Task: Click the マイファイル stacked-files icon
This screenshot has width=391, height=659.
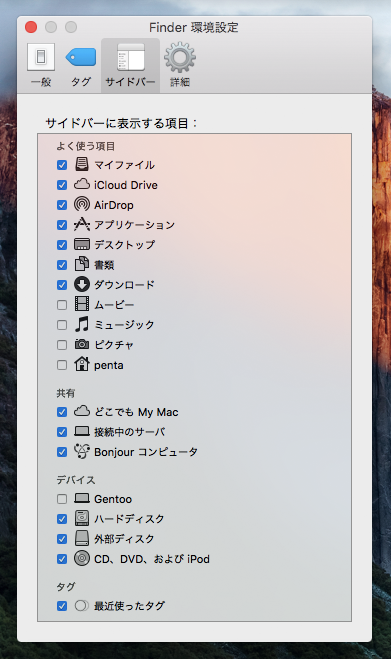Action: [x=82, y=164]
